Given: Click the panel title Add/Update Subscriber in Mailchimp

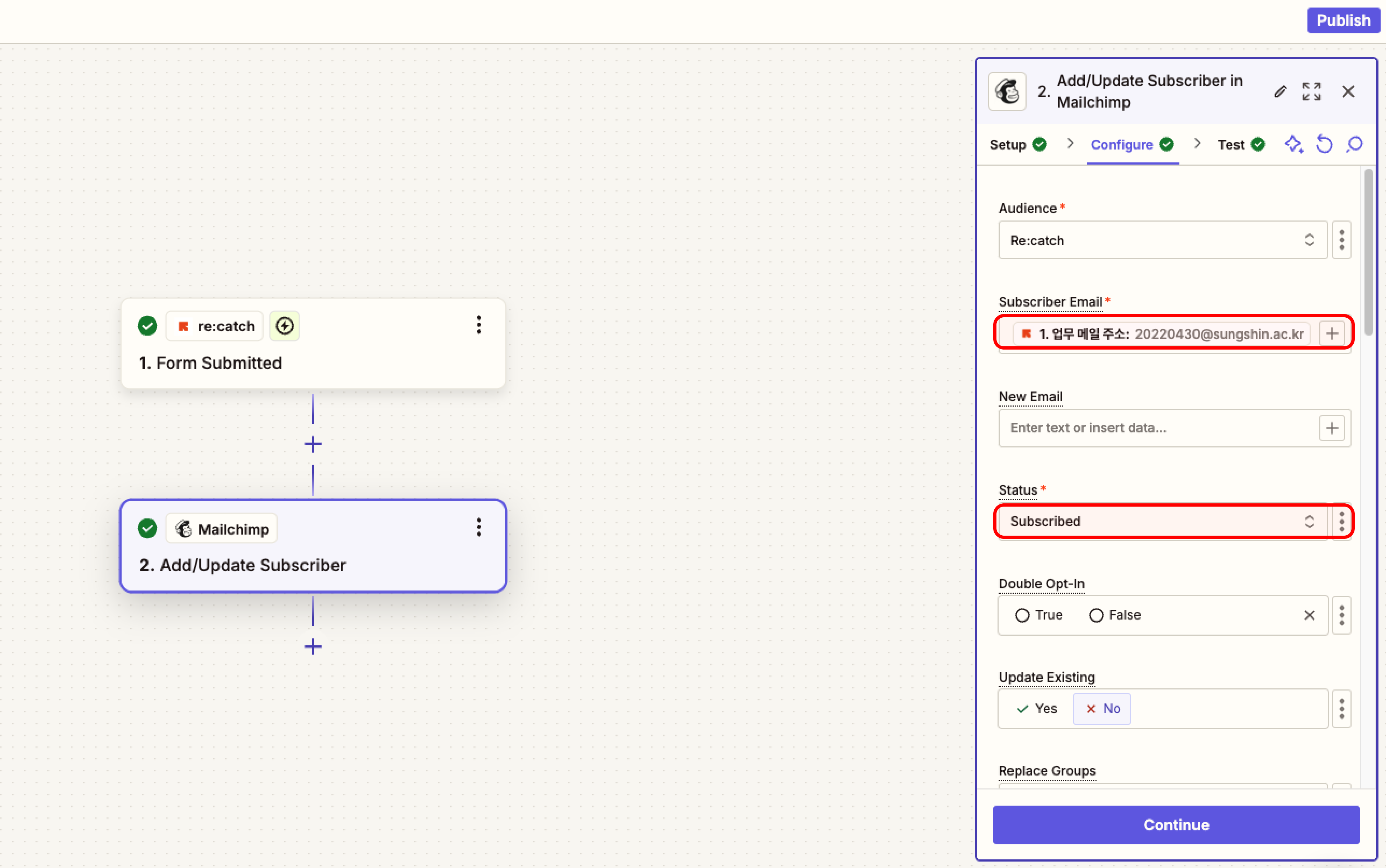Looking at the screenshot, I should click(x=1150, y=91).
